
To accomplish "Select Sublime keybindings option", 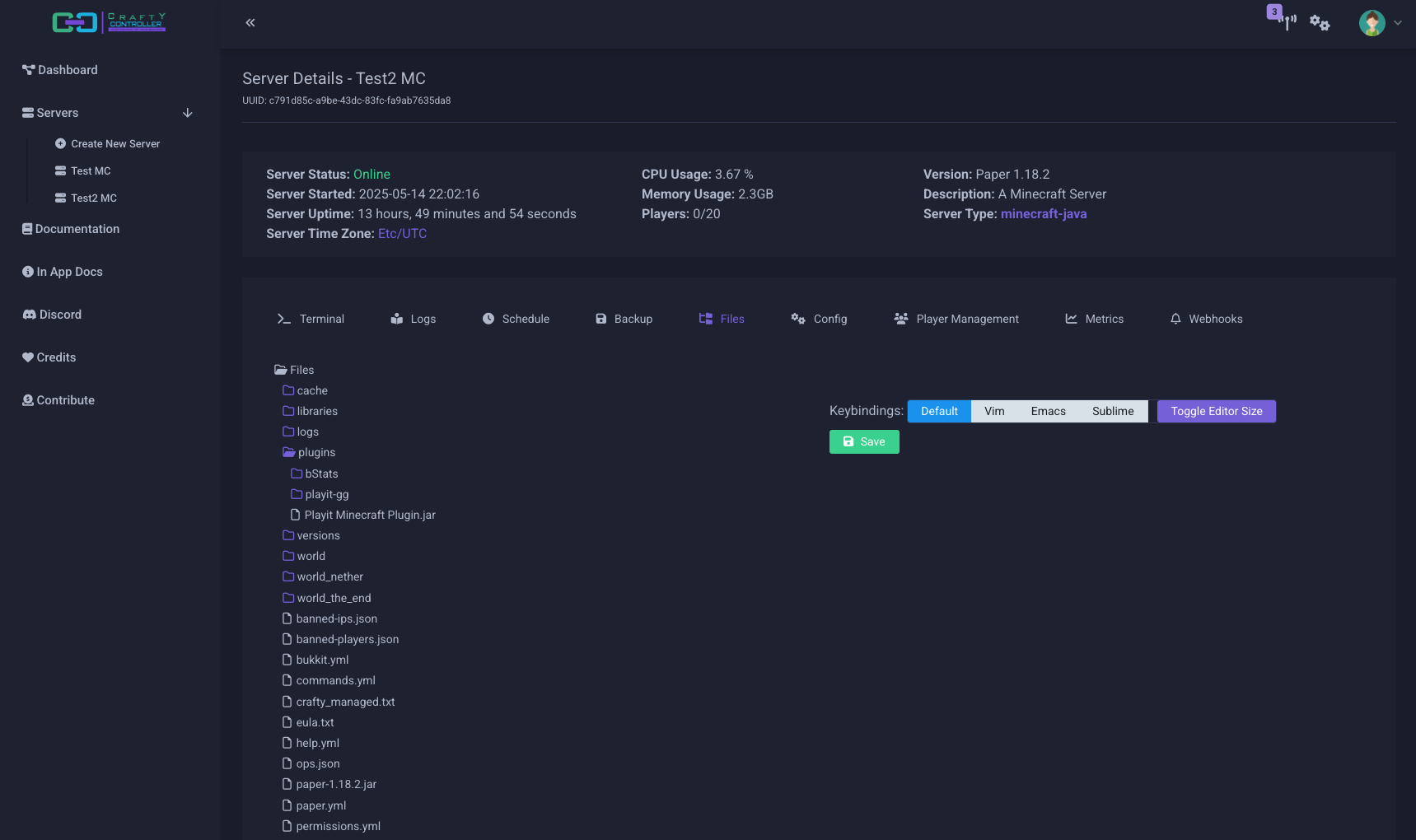I will (1112, 411).
